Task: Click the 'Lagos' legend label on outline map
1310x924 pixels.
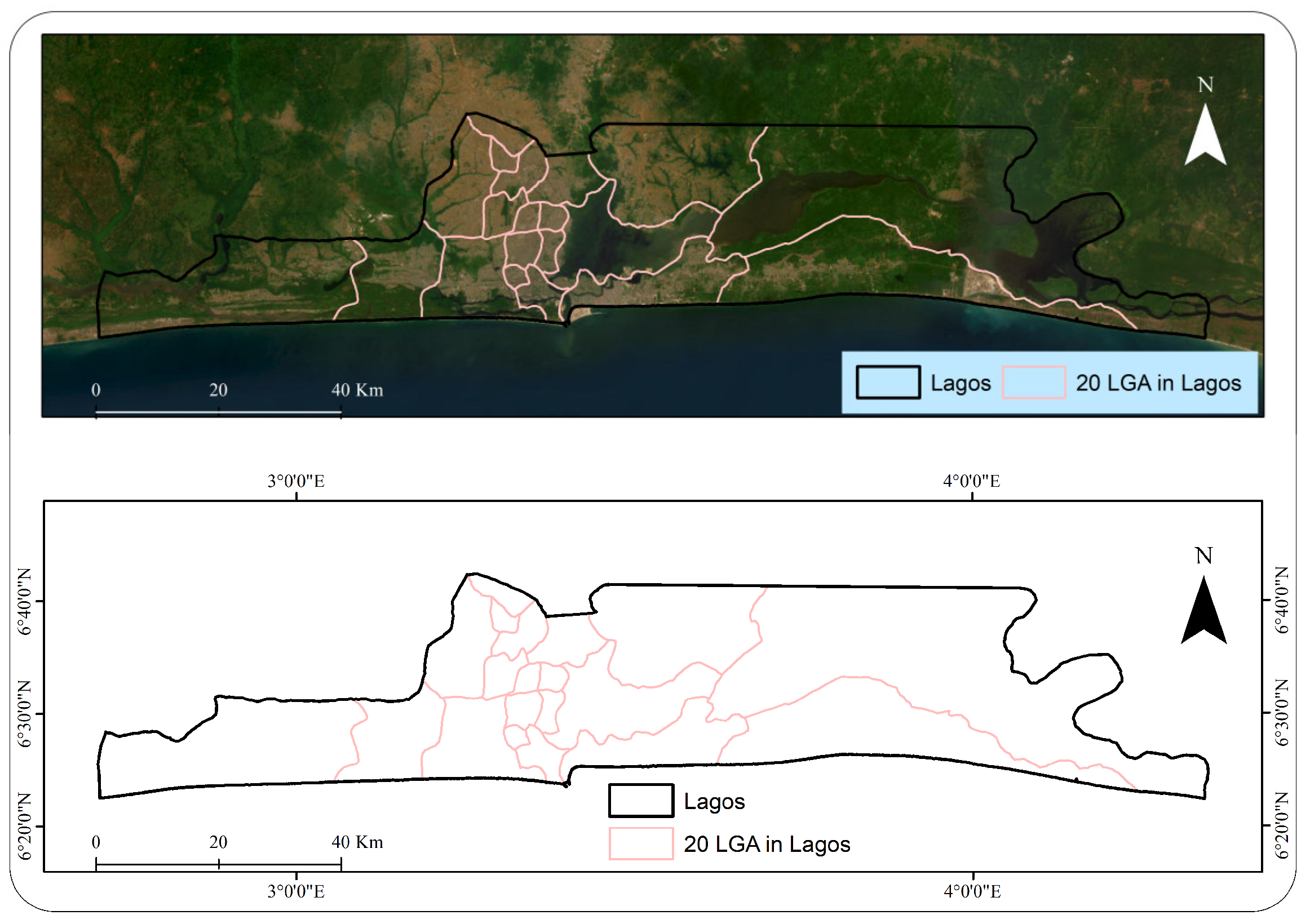Action: 714,801
